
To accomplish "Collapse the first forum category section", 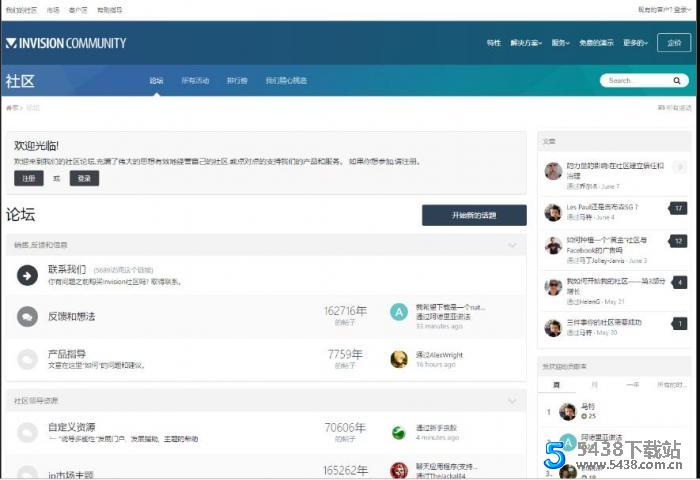I will click(512, 245).
